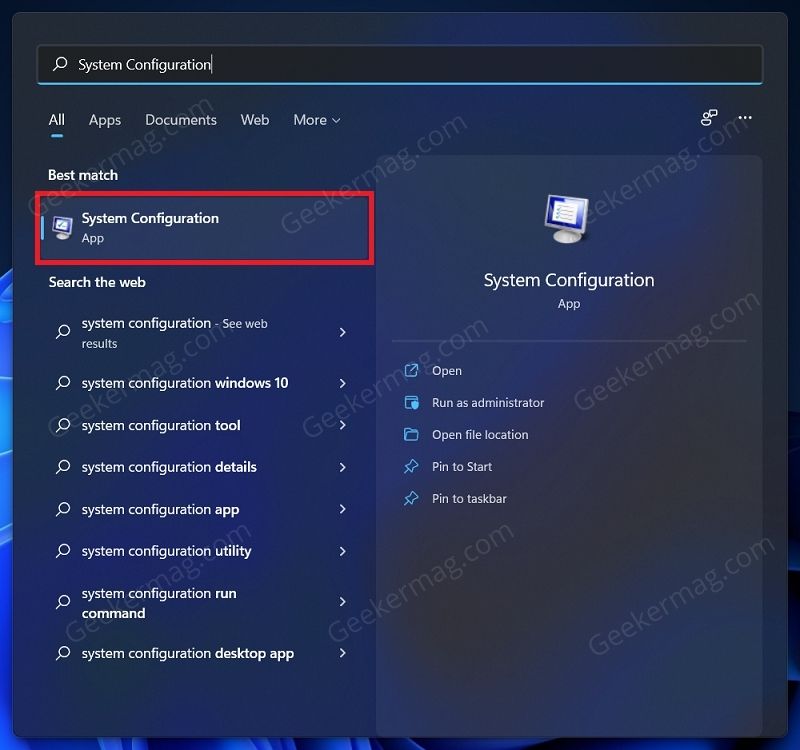This screenshot has width=800, height=750.
Task: Switch to the Documents tab
Action: click(181, 120)
